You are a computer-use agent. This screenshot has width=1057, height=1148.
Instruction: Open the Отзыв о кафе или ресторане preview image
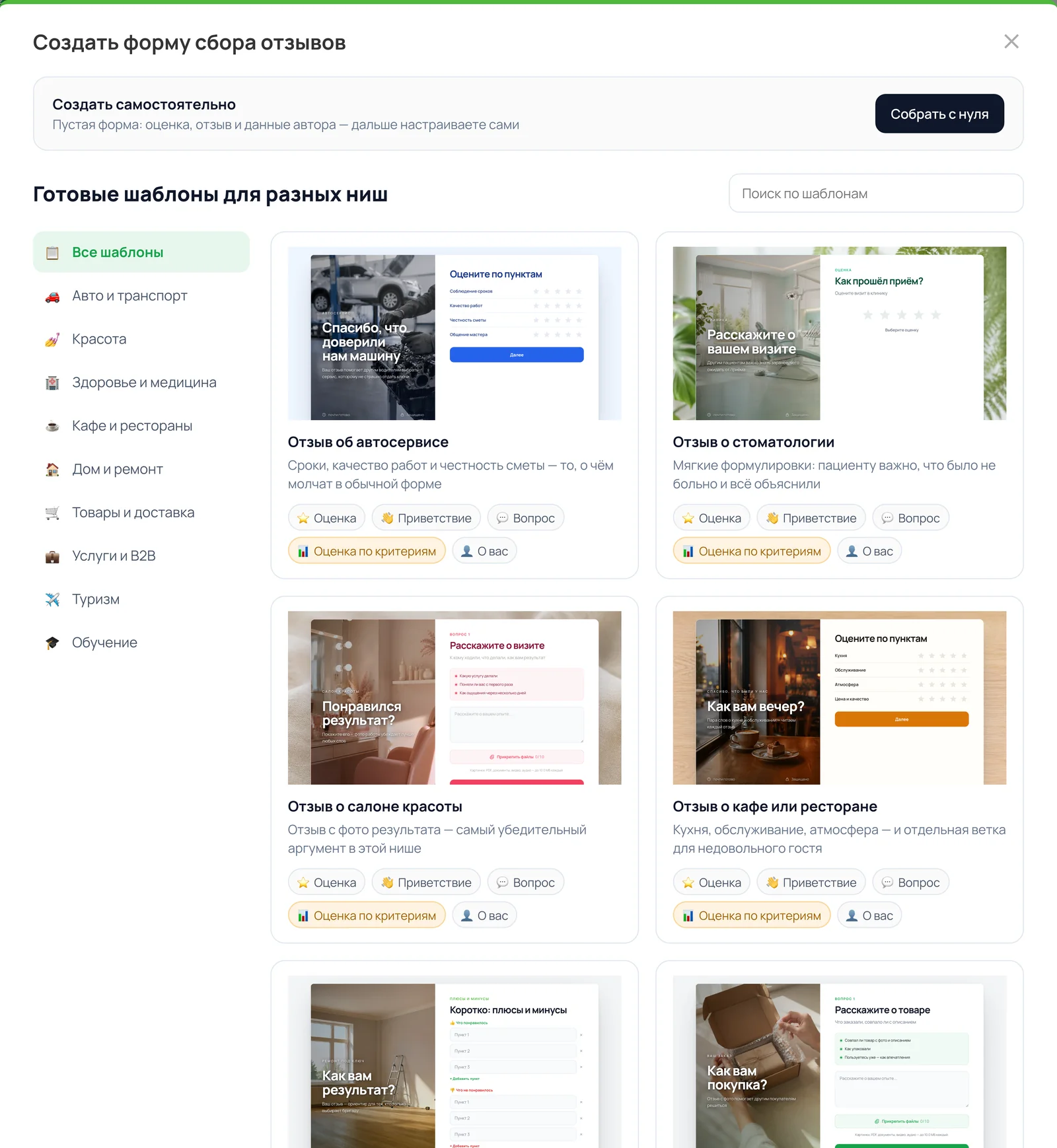tap(840, 698)
